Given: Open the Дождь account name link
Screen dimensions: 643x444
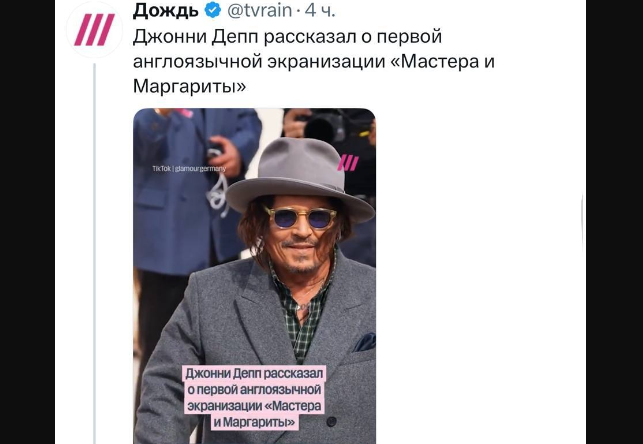Looking at the screenshot, I should pos(166,10).
